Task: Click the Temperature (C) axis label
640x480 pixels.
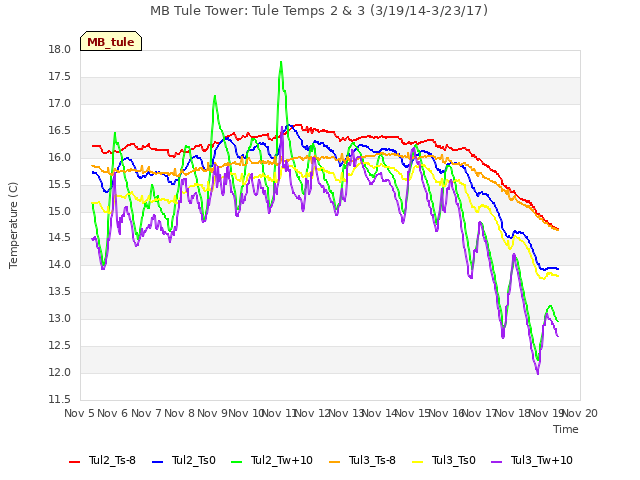Action: pos(13,225)
